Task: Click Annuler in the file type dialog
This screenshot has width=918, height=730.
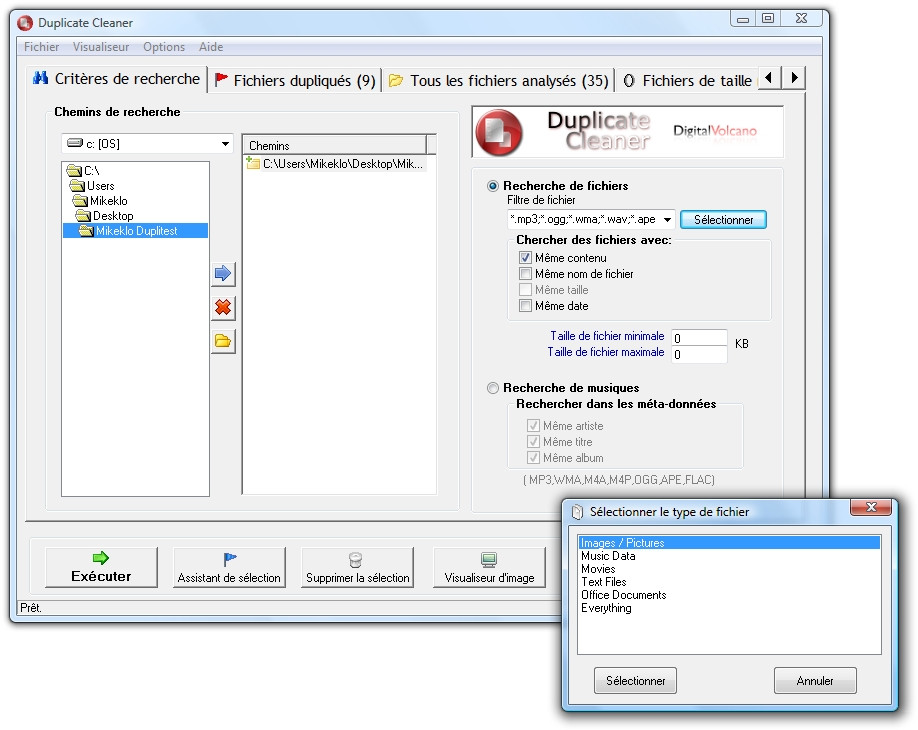Action: 816,680
